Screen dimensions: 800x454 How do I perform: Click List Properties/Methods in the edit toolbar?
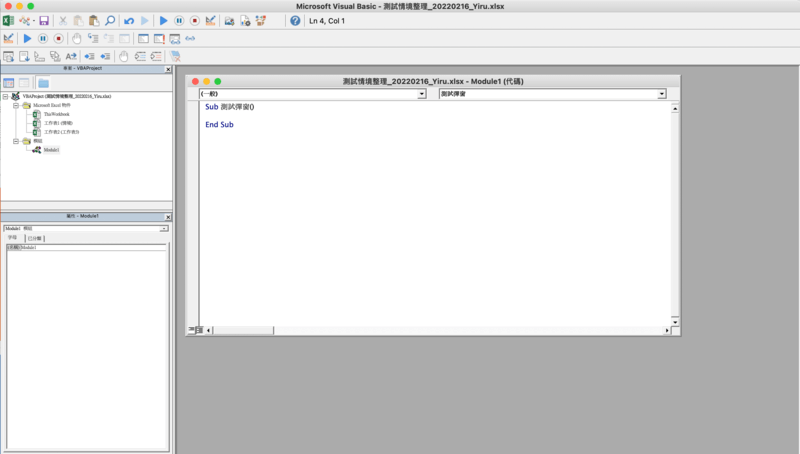pos(9,56)
